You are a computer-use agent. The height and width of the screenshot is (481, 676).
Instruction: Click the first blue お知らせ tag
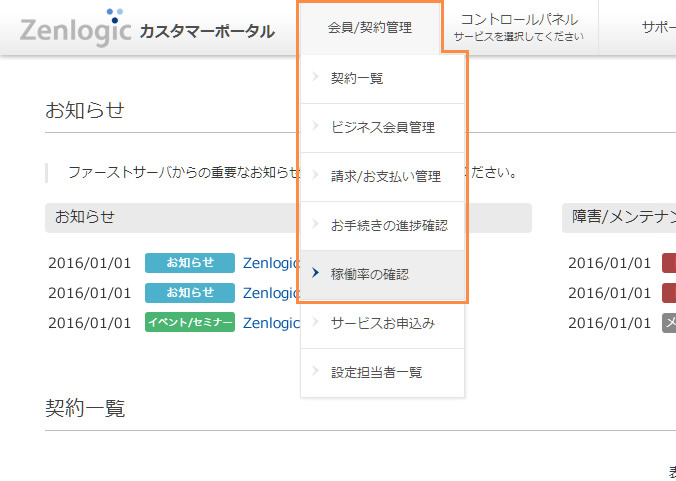[190, 263]
